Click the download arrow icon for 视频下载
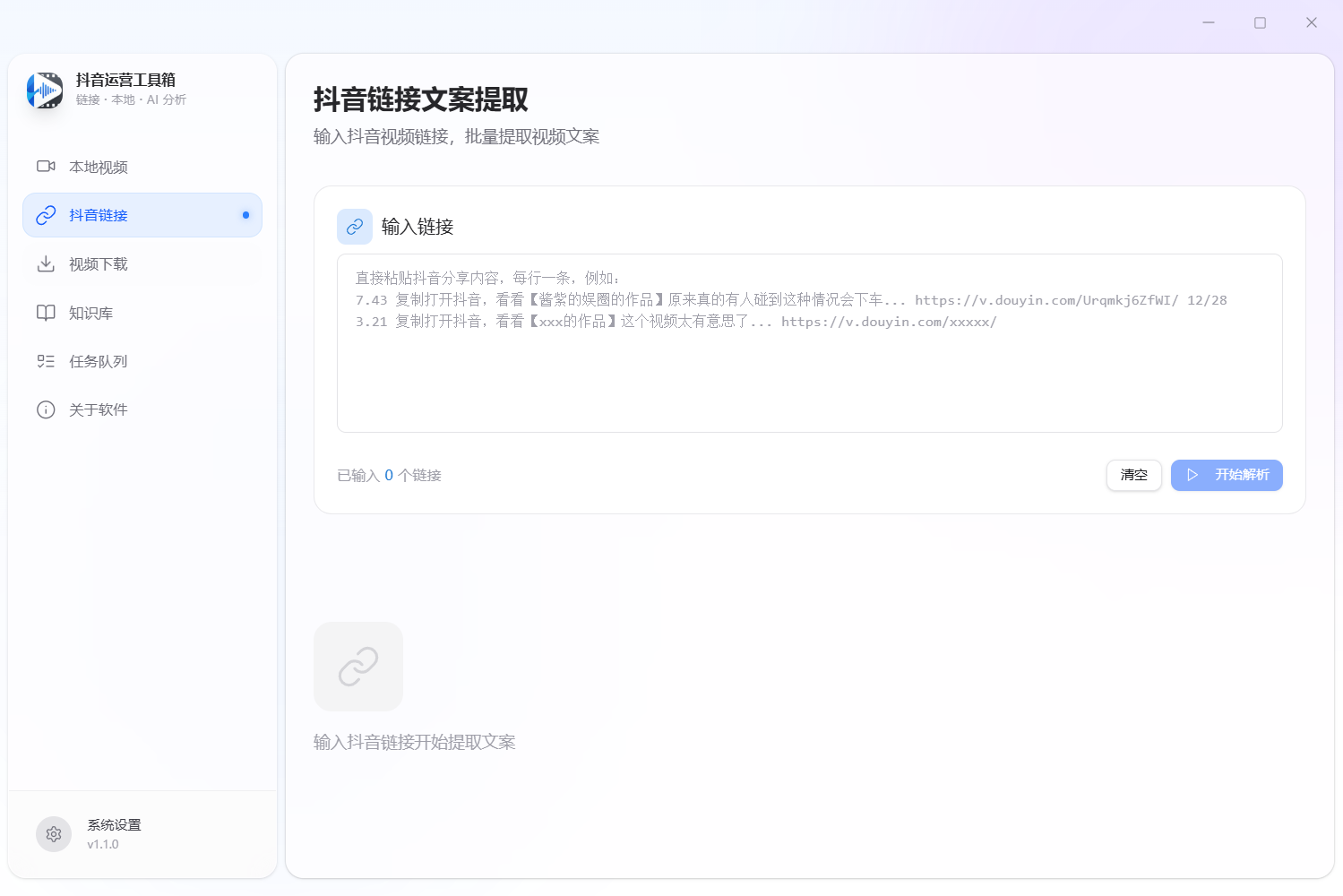The image size is (1343, 896). tap(46, 264)
